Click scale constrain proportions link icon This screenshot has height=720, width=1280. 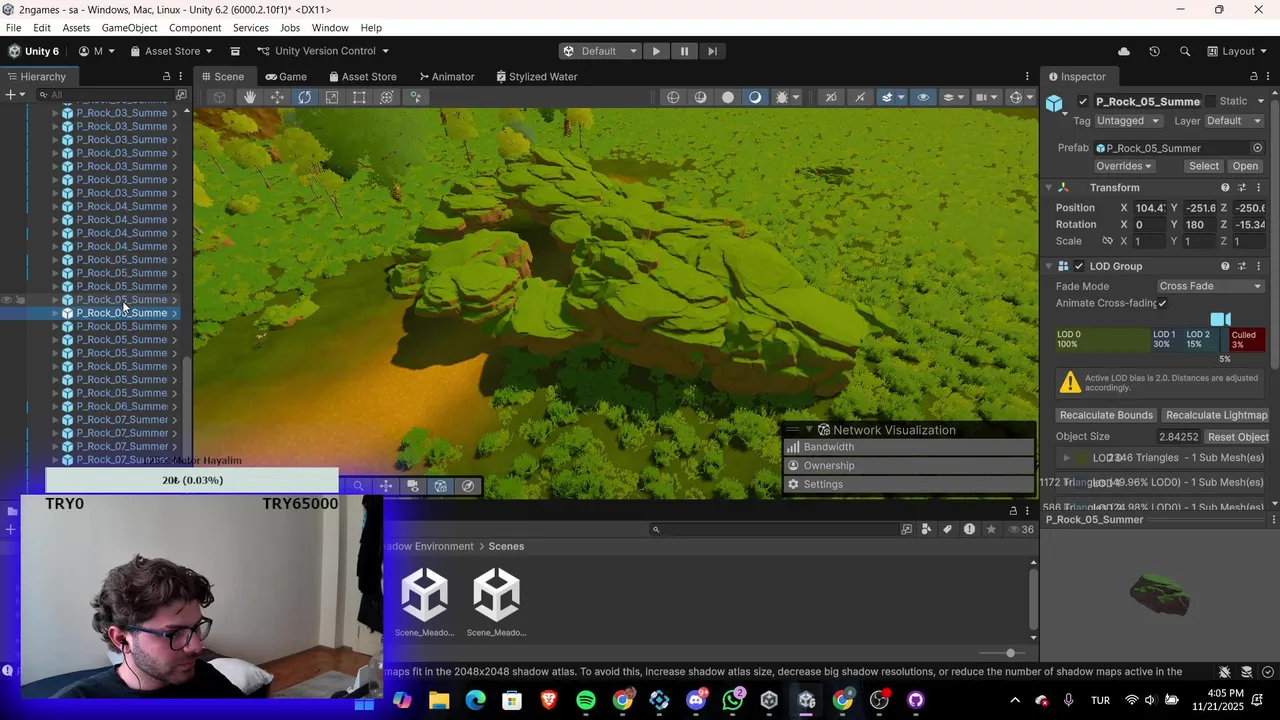click(1107, 241)
